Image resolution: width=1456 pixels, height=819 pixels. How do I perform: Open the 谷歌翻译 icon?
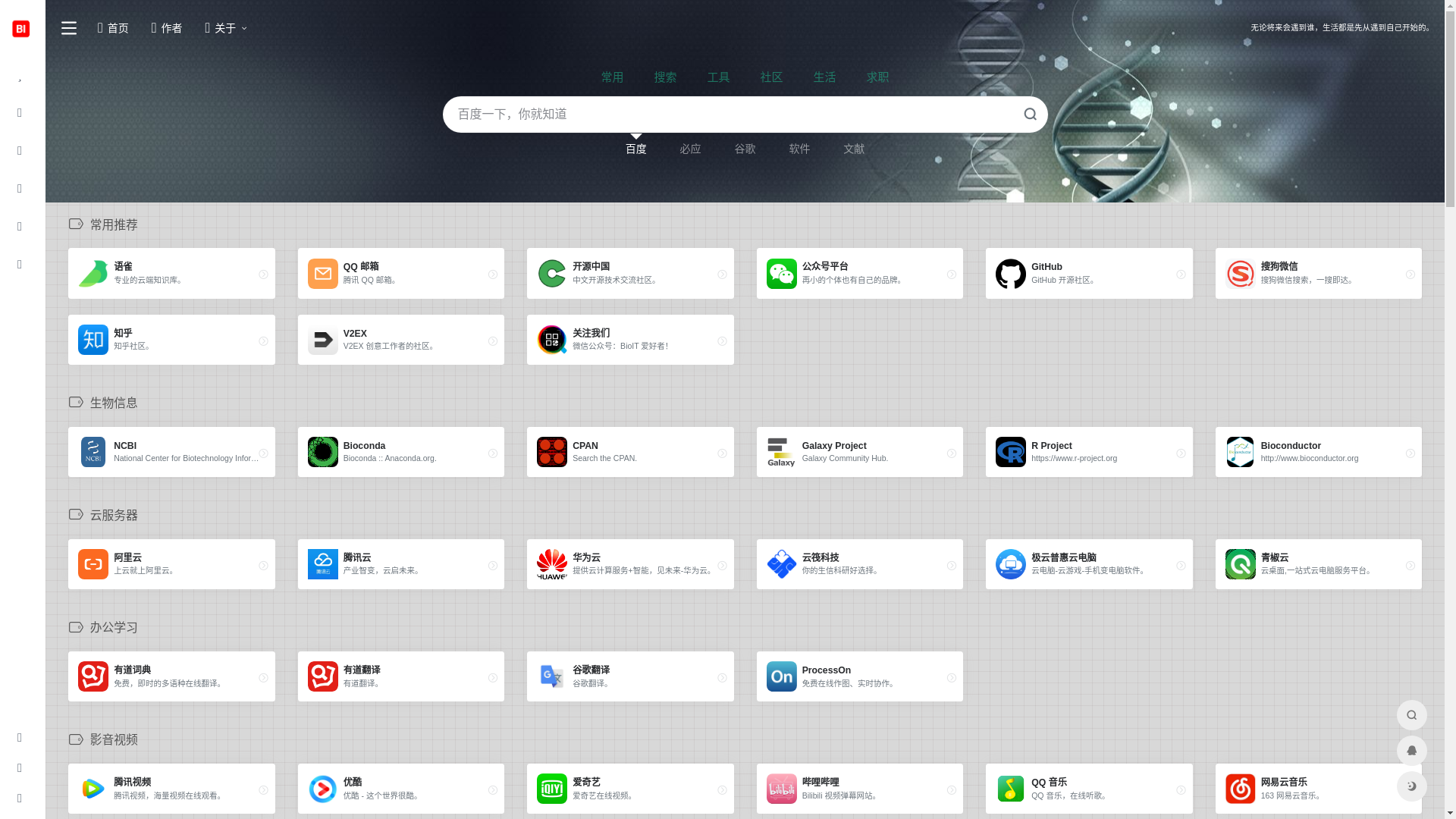click(x=552, y=676)
